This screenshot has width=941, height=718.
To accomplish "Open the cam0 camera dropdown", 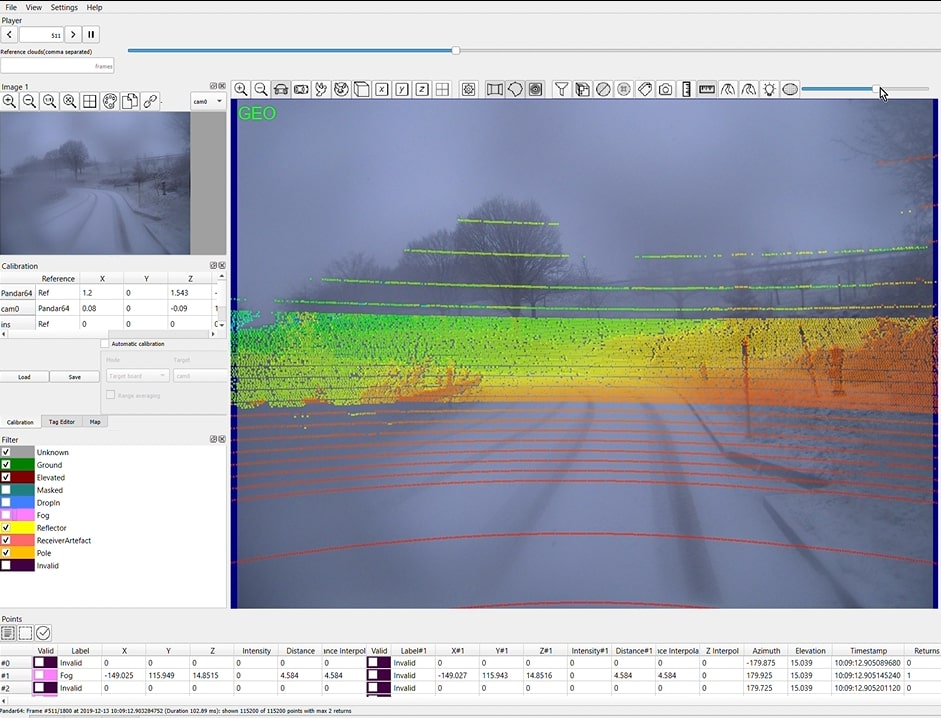I will pyautogui.click(x=207, y=101).
